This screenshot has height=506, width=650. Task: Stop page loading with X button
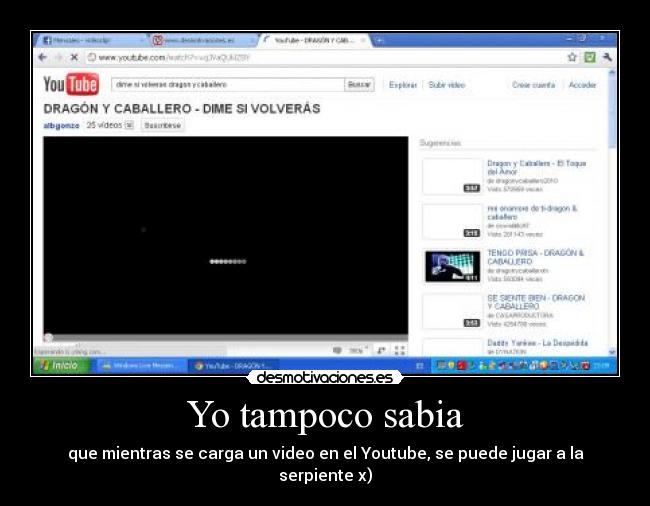74,57
